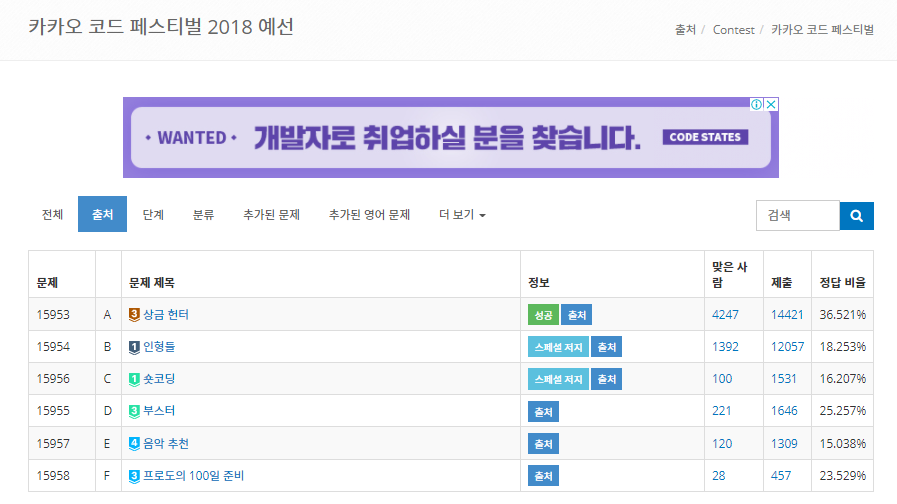Click the magnifier search button

[x=856, y=216]
